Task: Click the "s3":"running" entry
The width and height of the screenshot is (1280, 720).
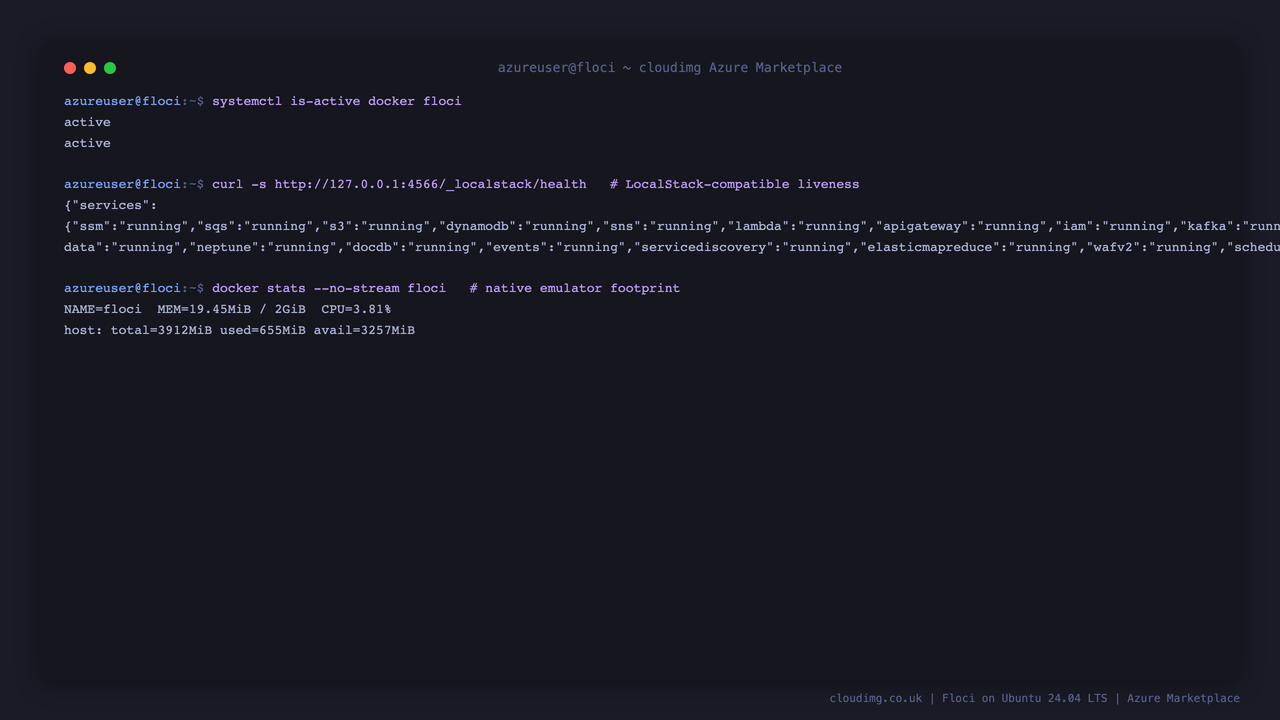Action: coord(376,226)
